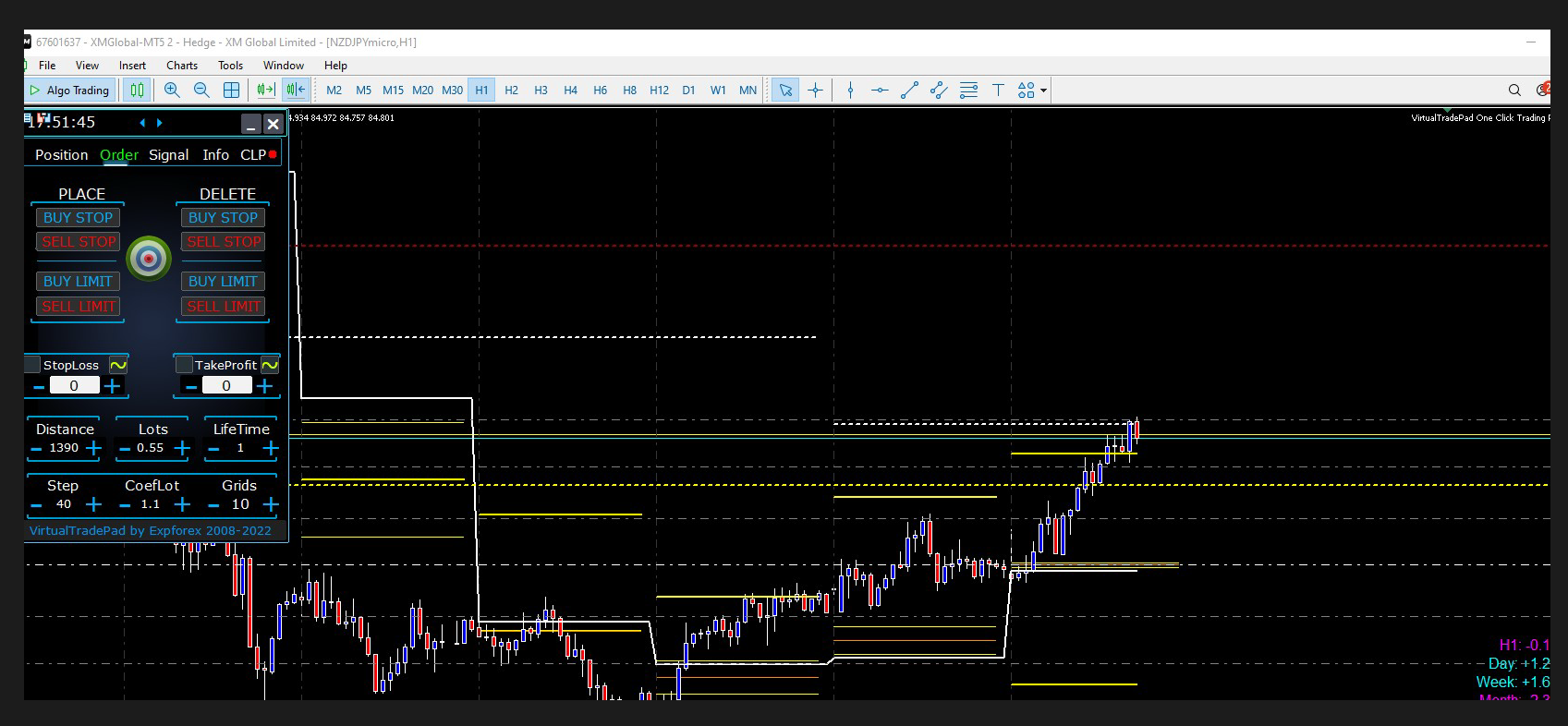Select the equidistant channel tool
This screenshot has width=1568, height=726.
939,90
